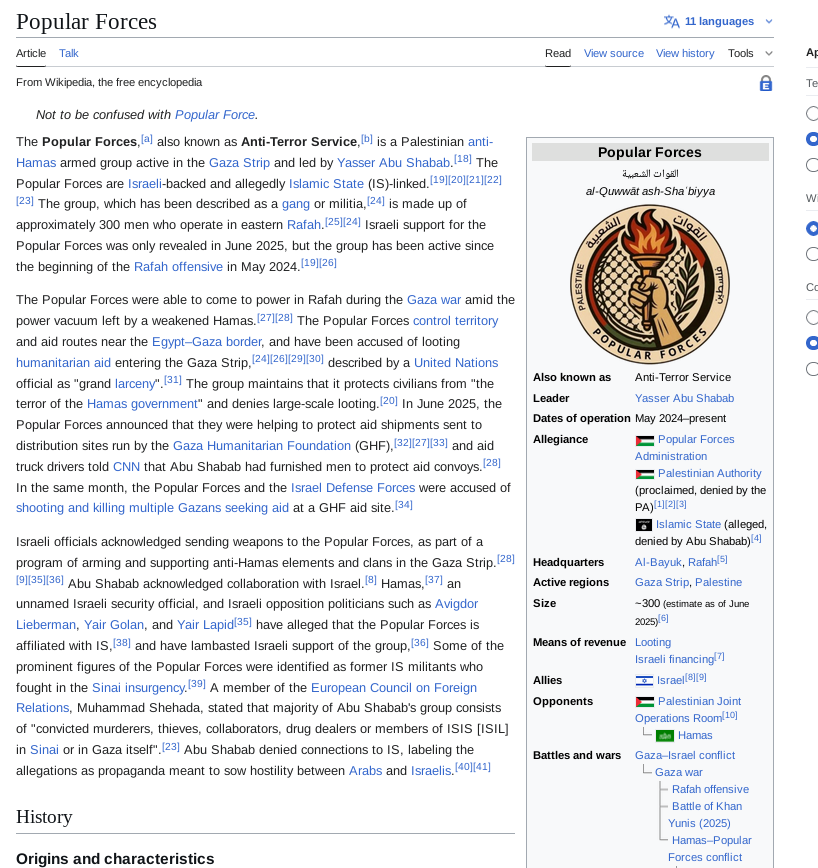Click the green Hamas flag icon

click(664, 736)
